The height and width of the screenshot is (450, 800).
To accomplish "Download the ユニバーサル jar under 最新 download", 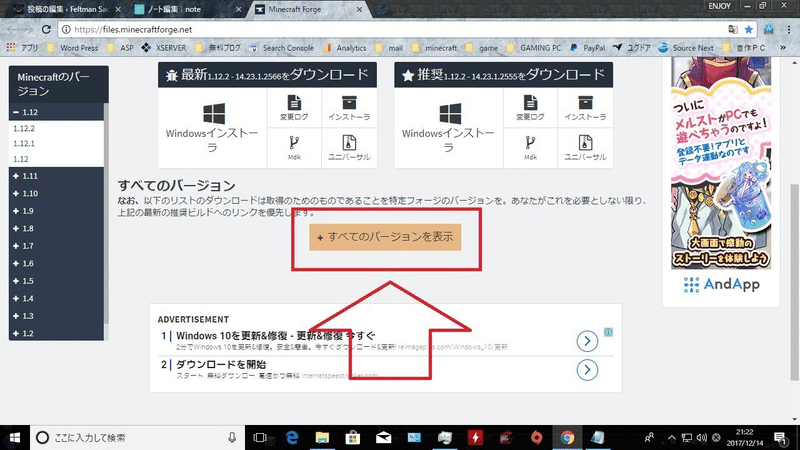I will point(349,148).
